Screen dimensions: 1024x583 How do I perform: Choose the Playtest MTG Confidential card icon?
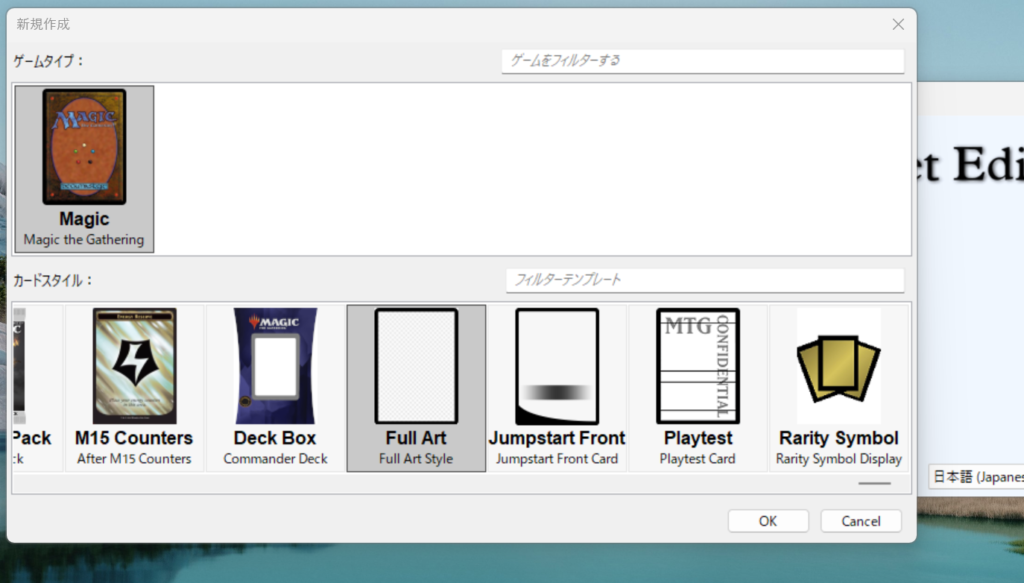(697, 366)
